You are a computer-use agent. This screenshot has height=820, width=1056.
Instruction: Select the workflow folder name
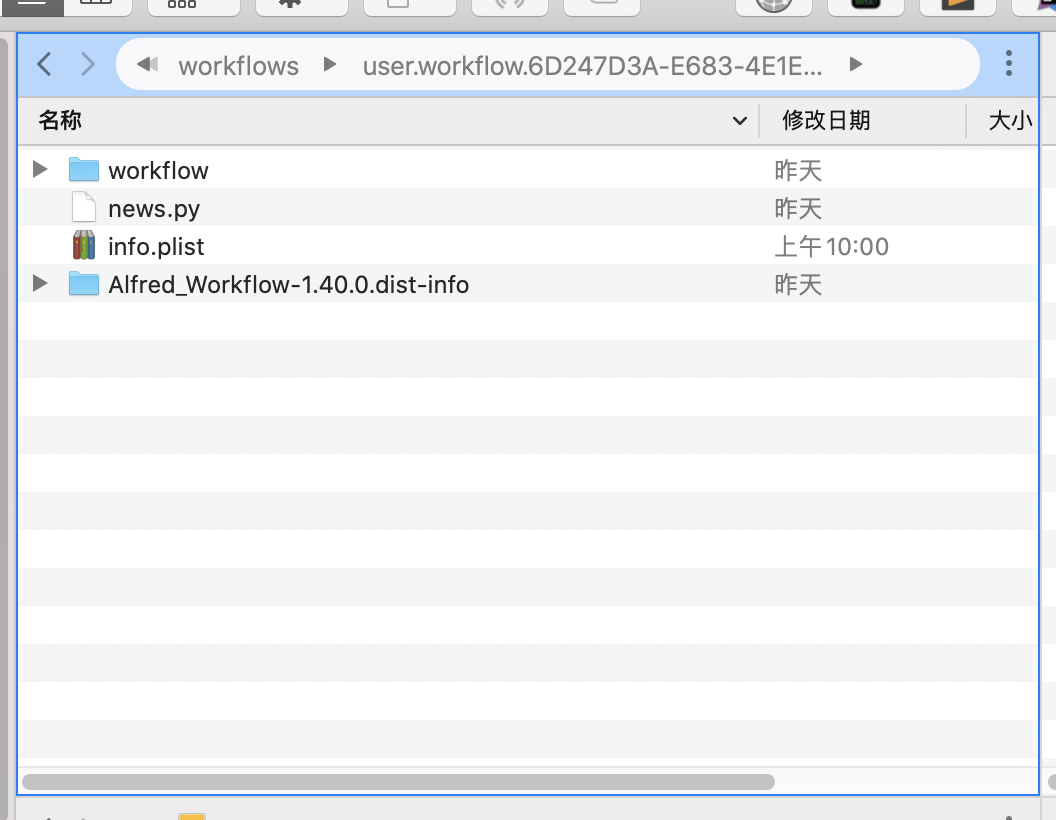point(158,171)
